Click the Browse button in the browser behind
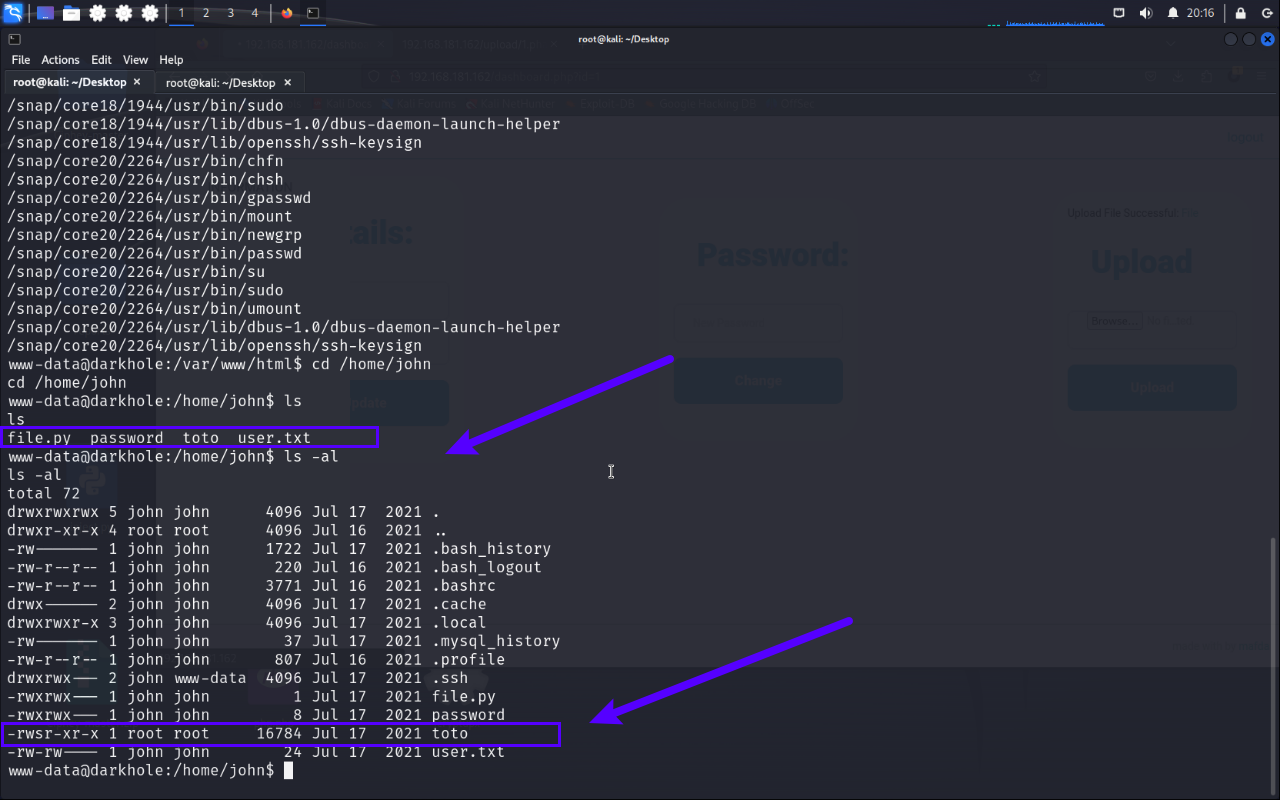This screenshot has height=800, width=1280. [x=1112, y=321]
